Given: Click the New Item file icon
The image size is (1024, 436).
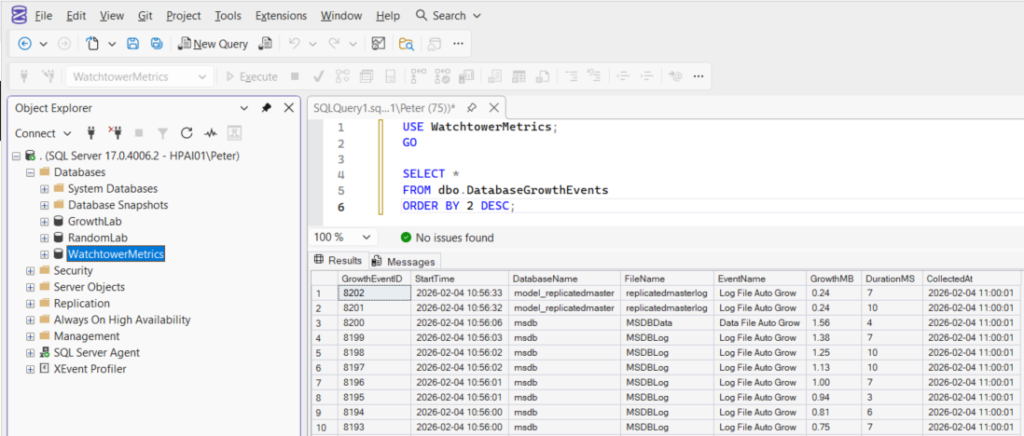Looking at the screenshot, I should 93,44.
